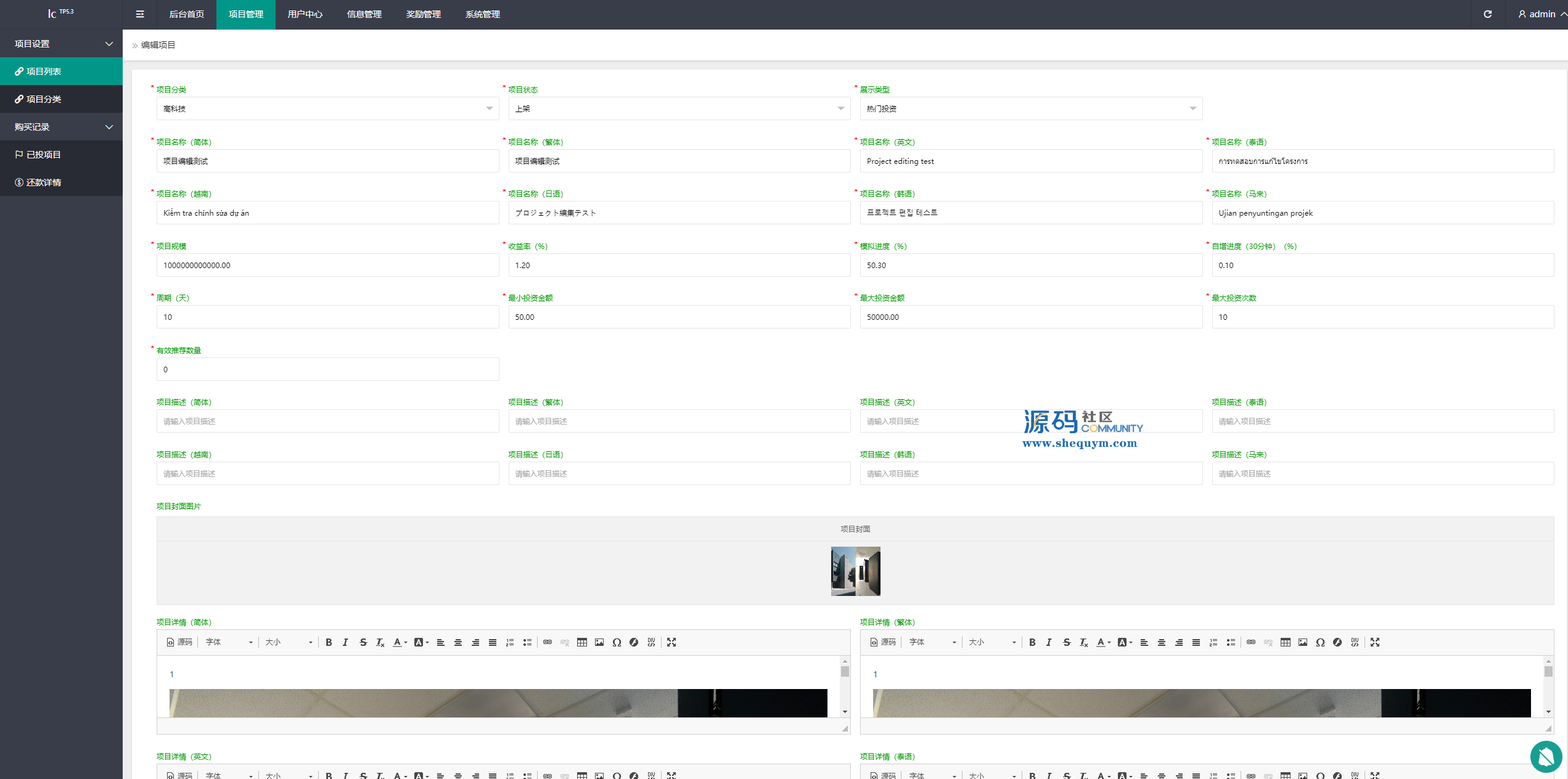Insert special character (Ω) in the 简体 editor
The width and height of the screenshot is (1568, 779).
coord(617,642)
